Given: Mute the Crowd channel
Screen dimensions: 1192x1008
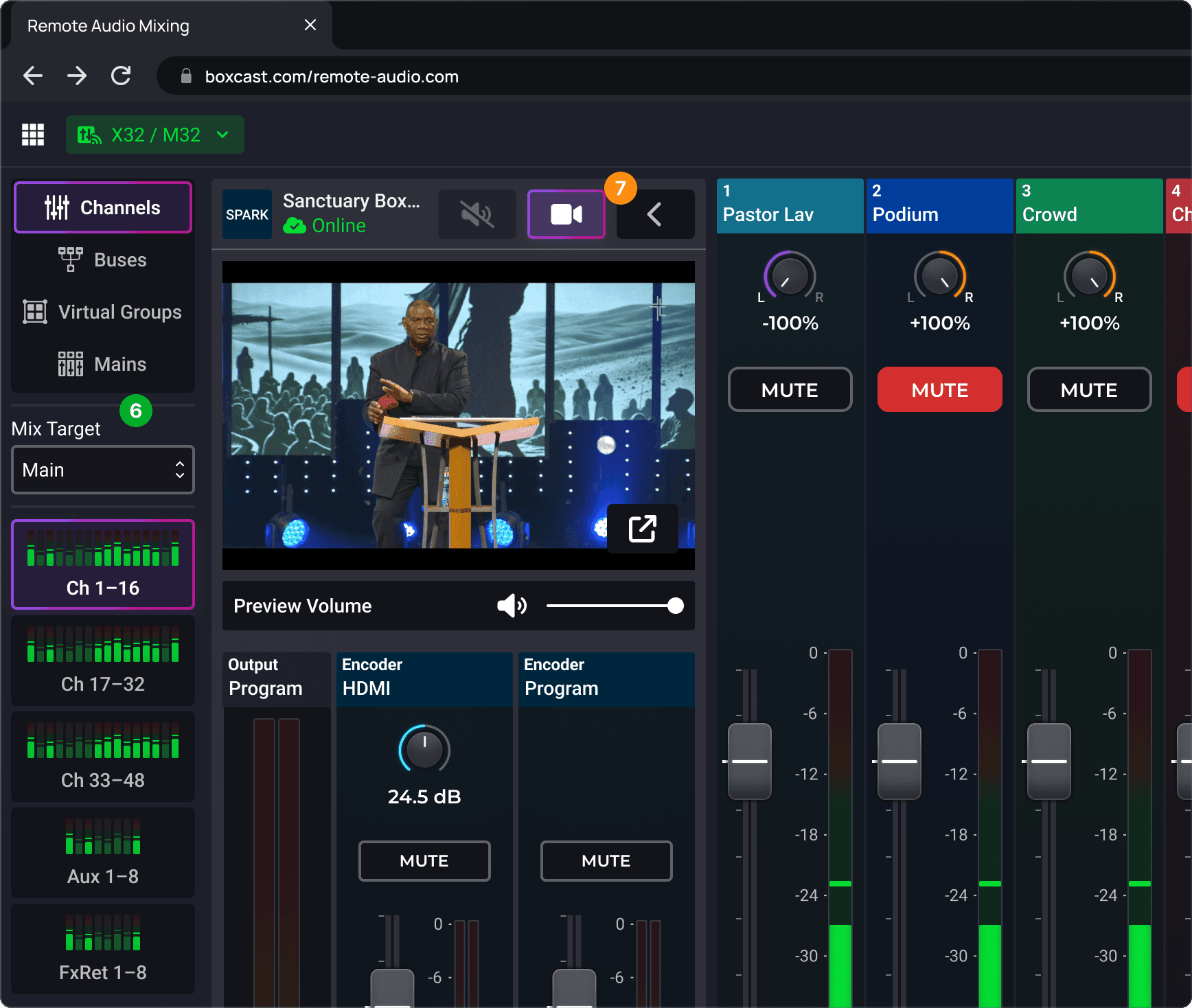Looking at the screenshot, I should [x=1089, y=390].
